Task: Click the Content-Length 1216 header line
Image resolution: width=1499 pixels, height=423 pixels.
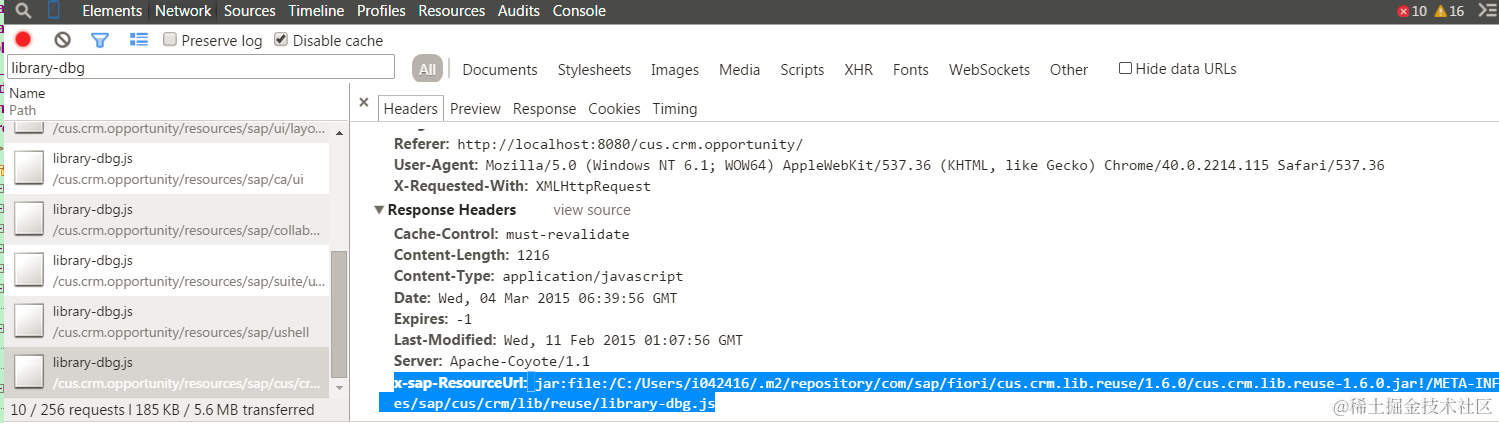Action: (472, 255)
